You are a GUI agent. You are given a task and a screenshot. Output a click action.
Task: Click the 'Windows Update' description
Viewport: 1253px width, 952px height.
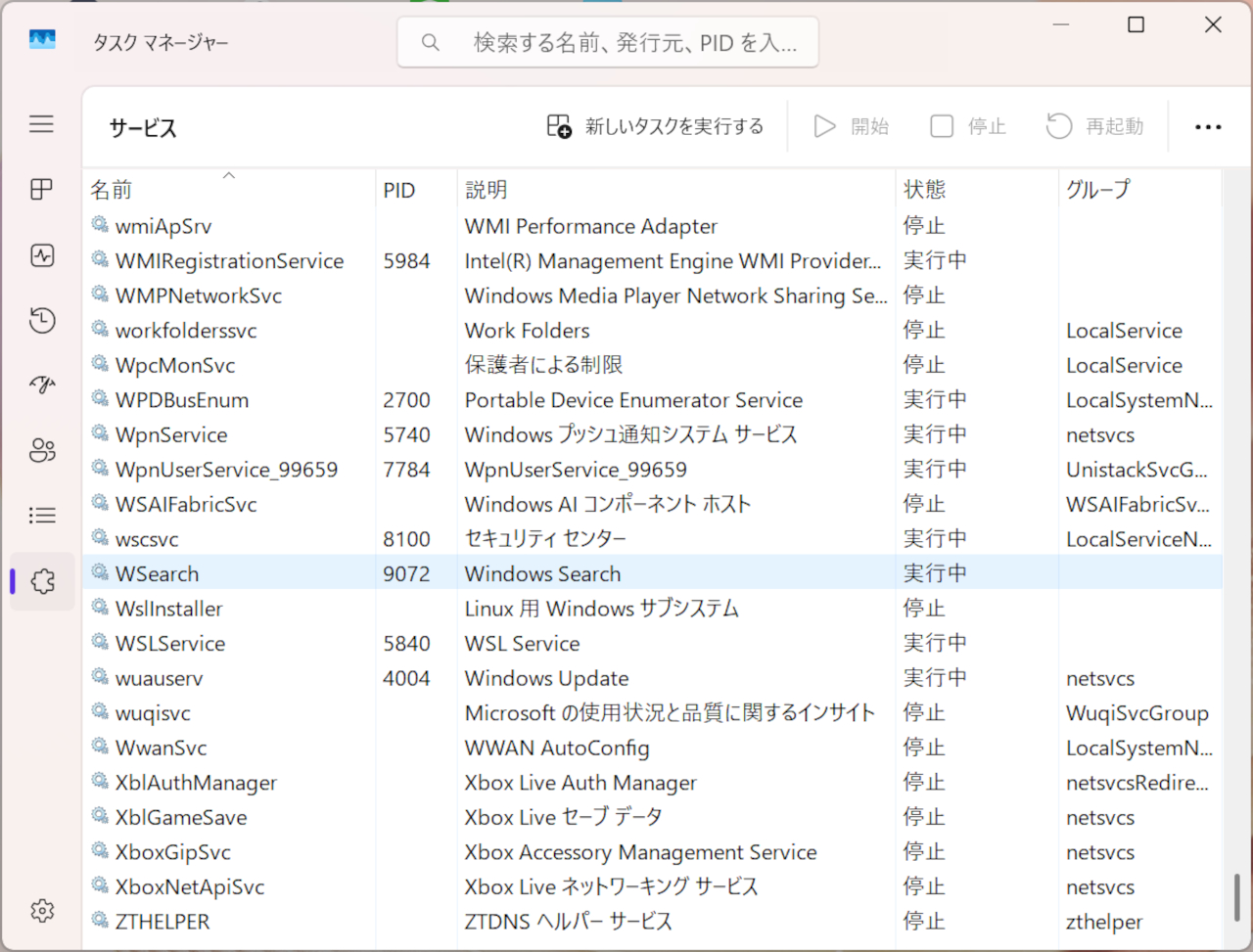(546, 678)
